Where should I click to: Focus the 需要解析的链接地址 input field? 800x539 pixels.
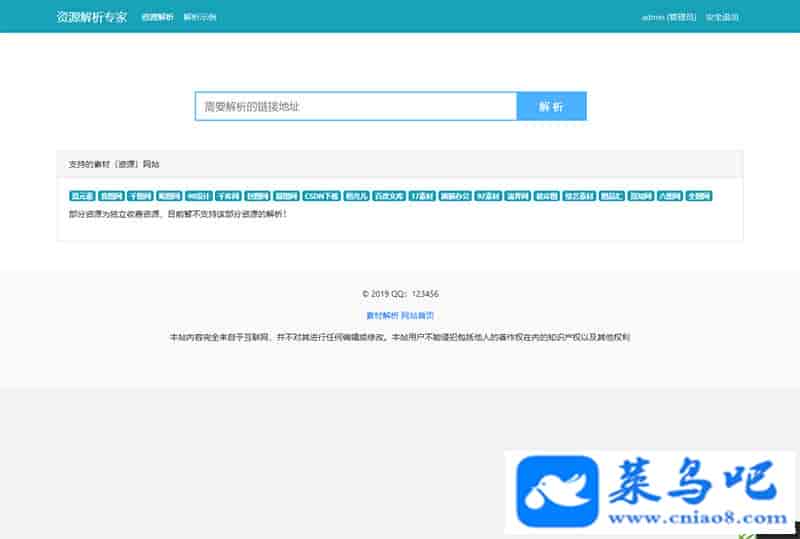356,106
